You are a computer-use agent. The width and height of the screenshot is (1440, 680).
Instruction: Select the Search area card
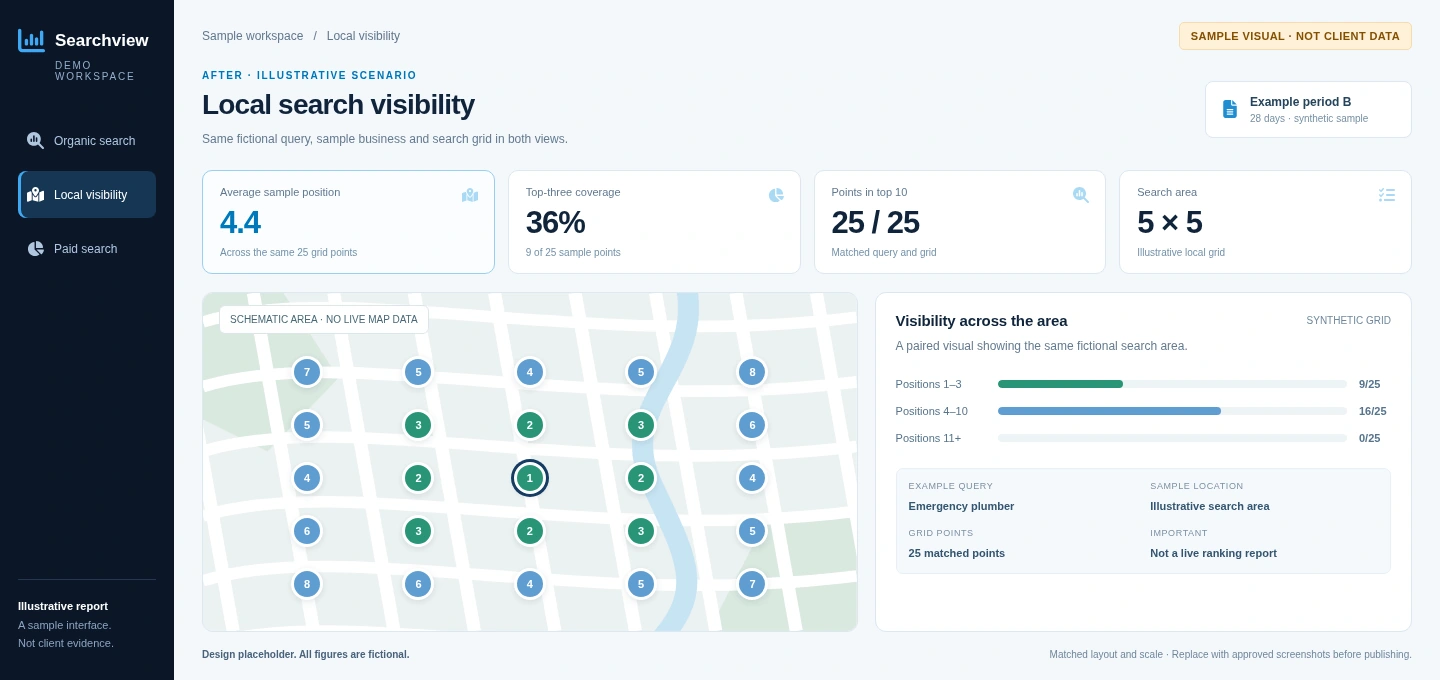tap(1265, 222)
